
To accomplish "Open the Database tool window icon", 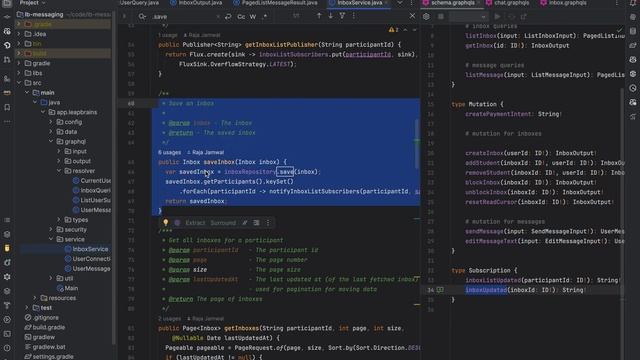I will click(x=633, y=31).
